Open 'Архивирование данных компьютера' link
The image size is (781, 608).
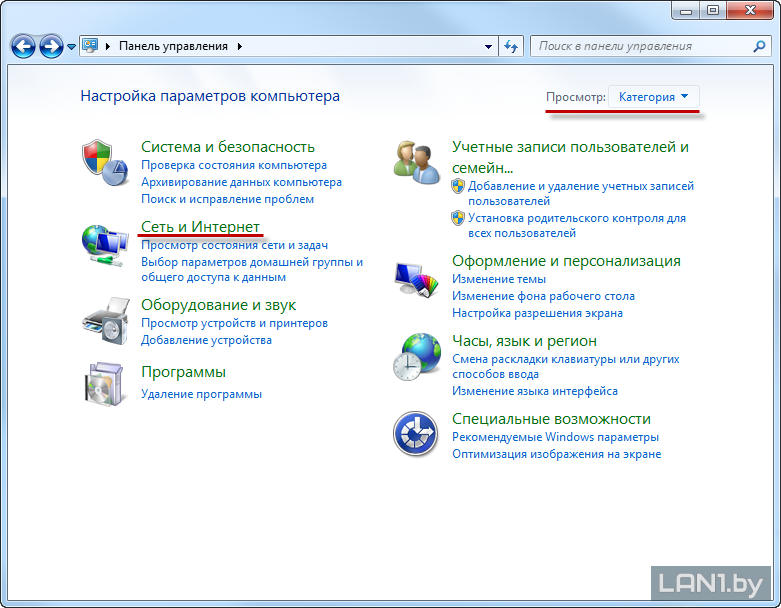click(x=242, y=182)
